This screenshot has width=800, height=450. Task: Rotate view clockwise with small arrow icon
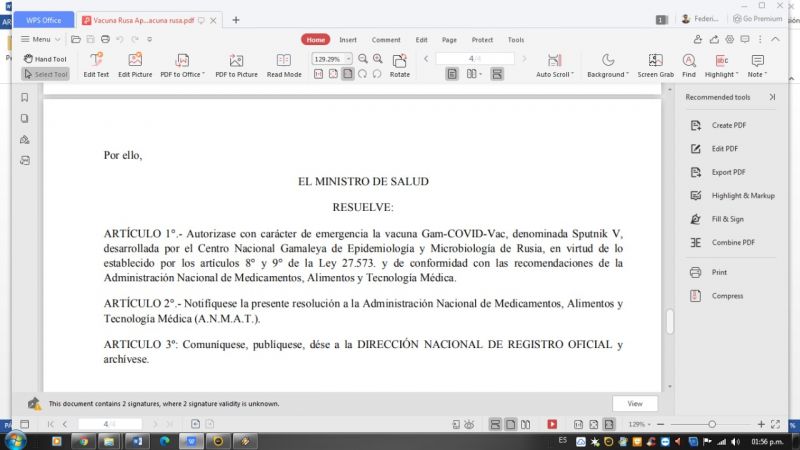pos(362,74)
